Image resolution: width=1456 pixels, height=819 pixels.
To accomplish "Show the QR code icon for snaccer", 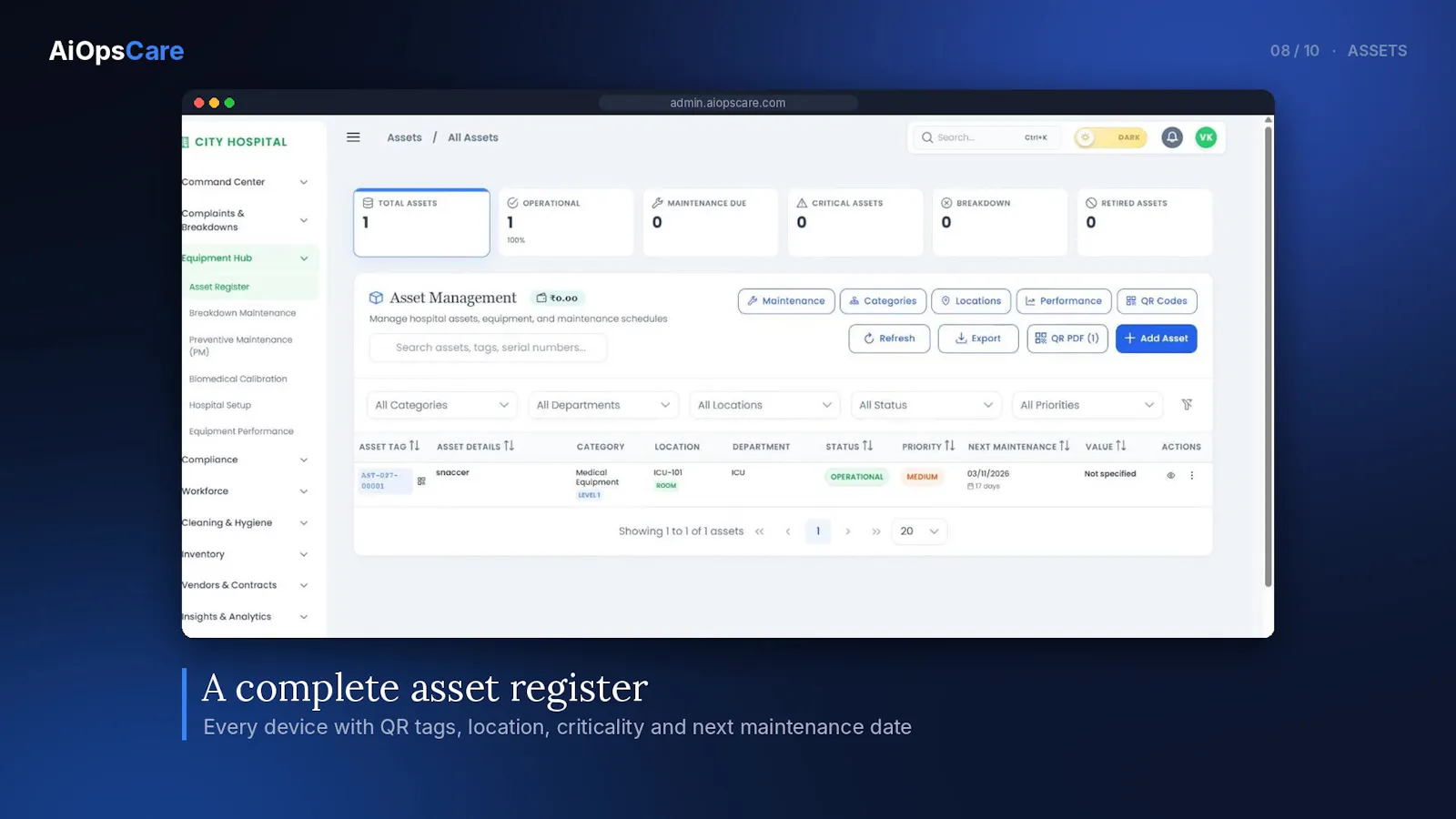I will pos(421,481).
